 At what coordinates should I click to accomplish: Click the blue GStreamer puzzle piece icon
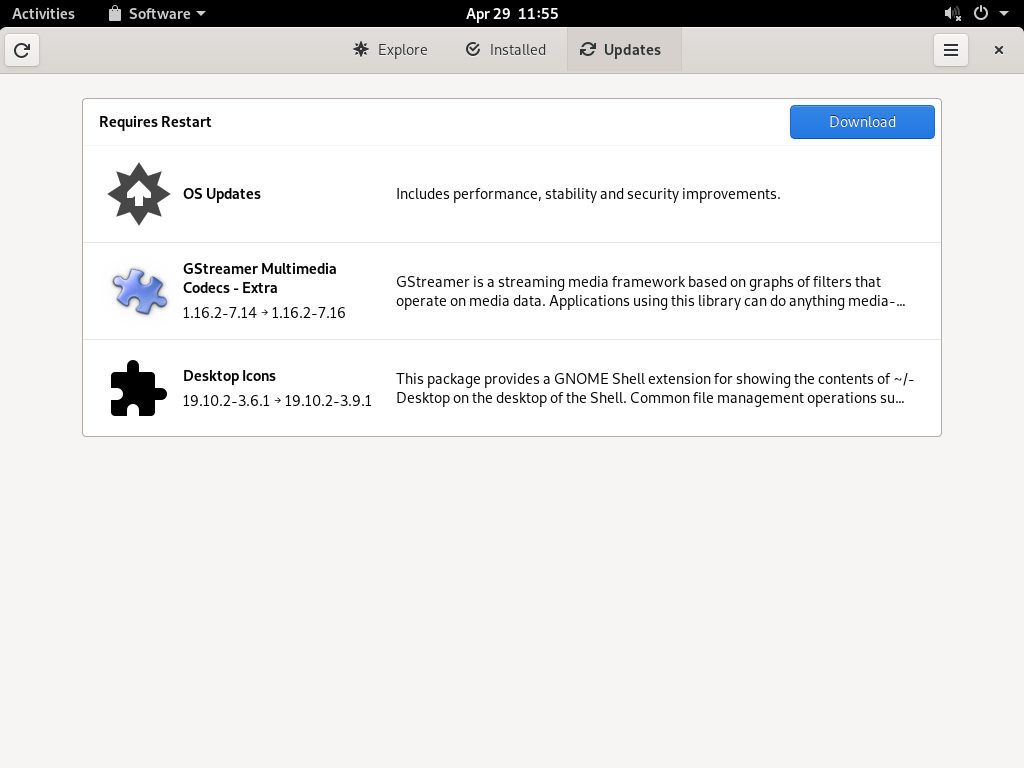pos(138,291)
